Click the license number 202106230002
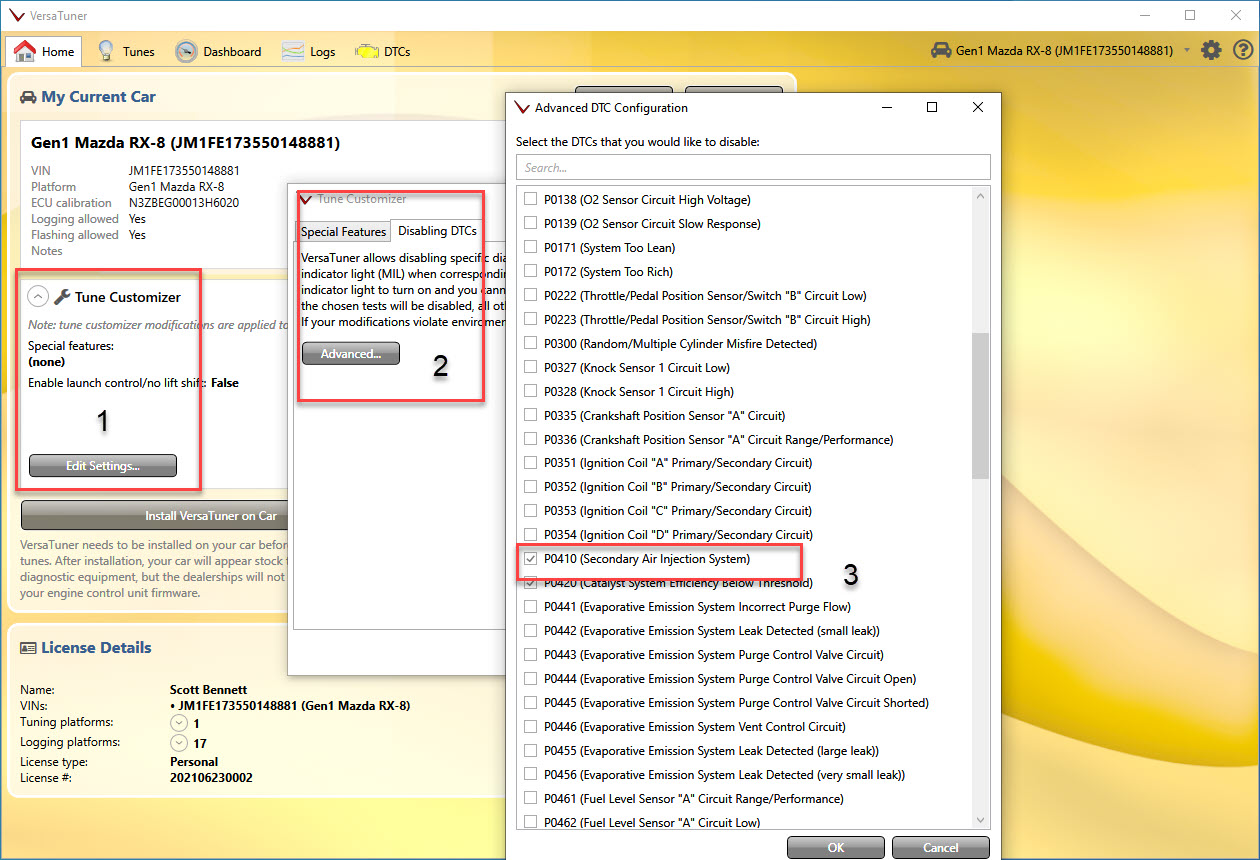 point(211,777)
